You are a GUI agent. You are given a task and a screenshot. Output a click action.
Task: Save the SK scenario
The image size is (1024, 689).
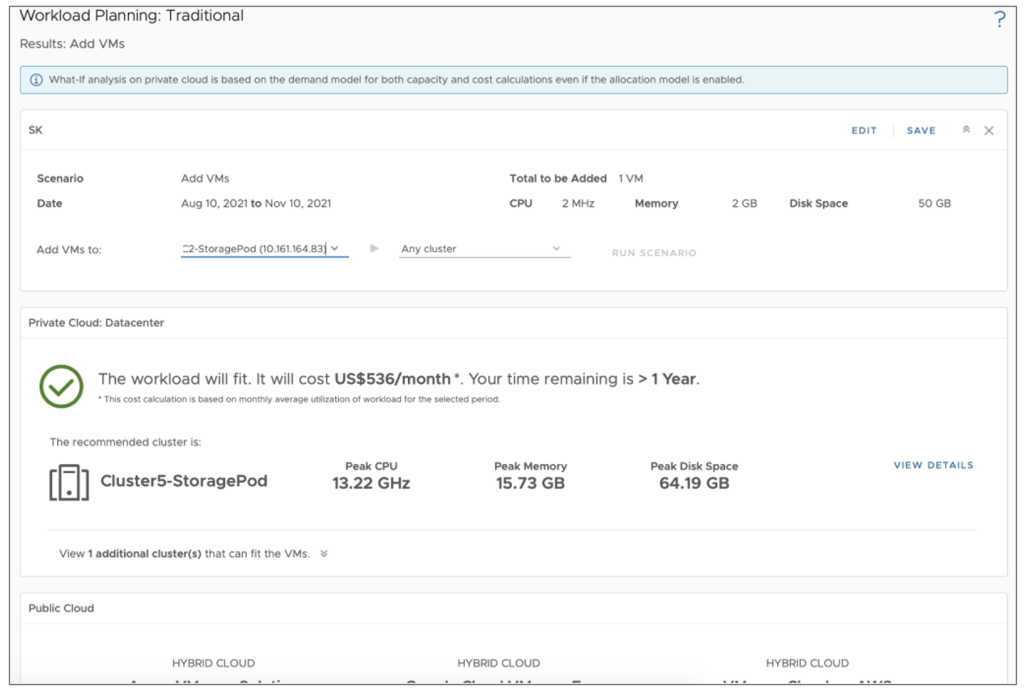coord(921,131)
